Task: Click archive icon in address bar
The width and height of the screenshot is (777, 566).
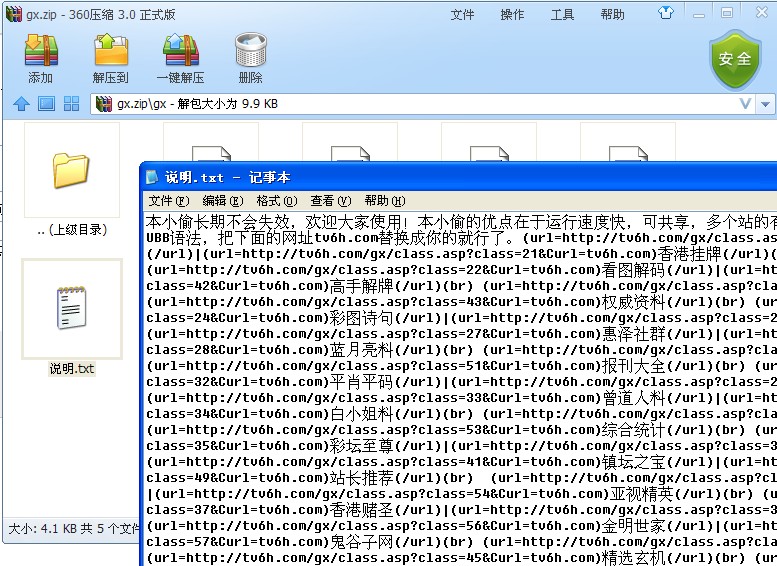Action: point(104,104)
